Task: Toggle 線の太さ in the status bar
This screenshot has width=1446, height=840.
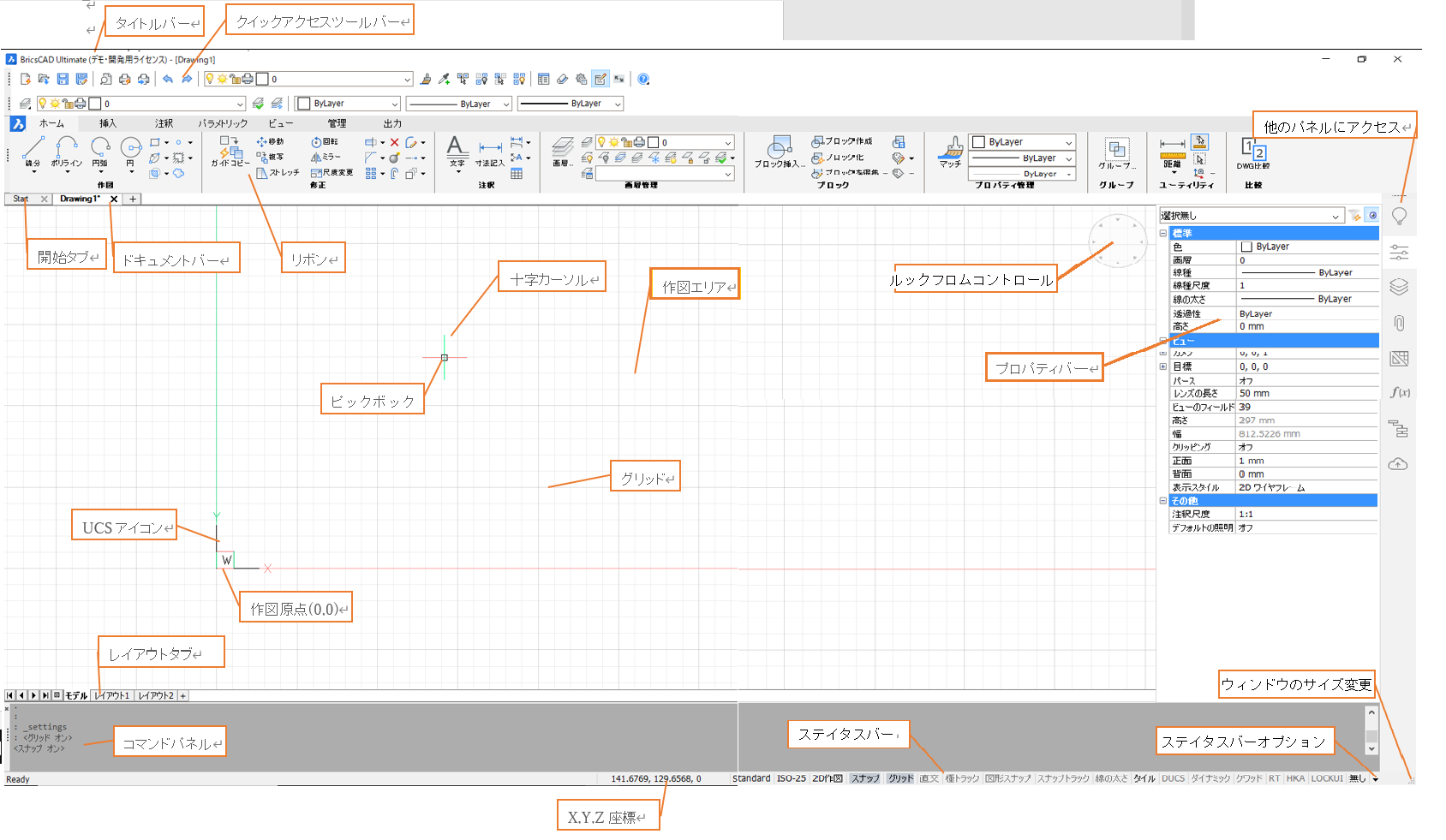Action: point(1111,778)
